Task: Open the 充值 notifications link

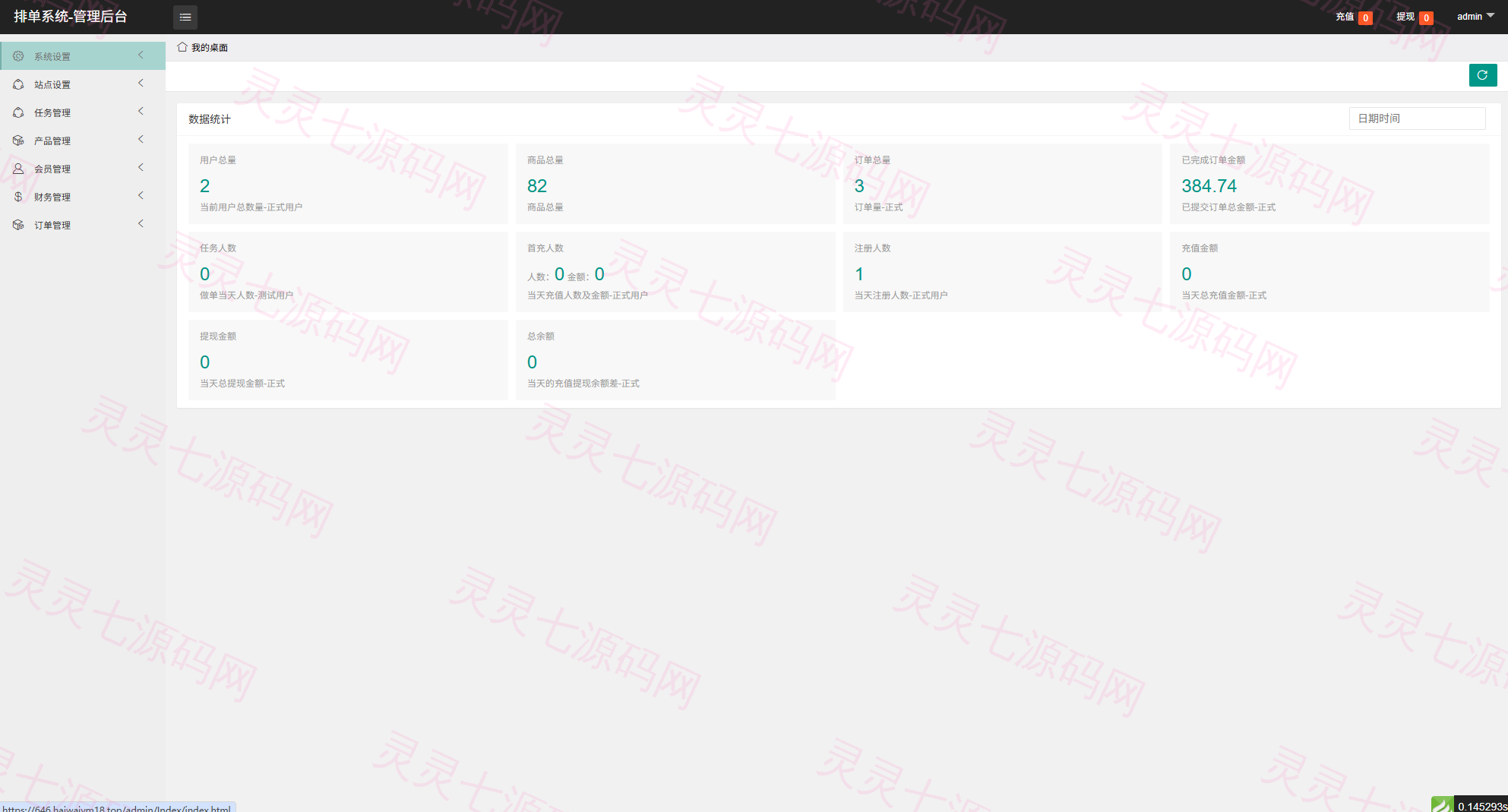Action: coord(1354,17)
